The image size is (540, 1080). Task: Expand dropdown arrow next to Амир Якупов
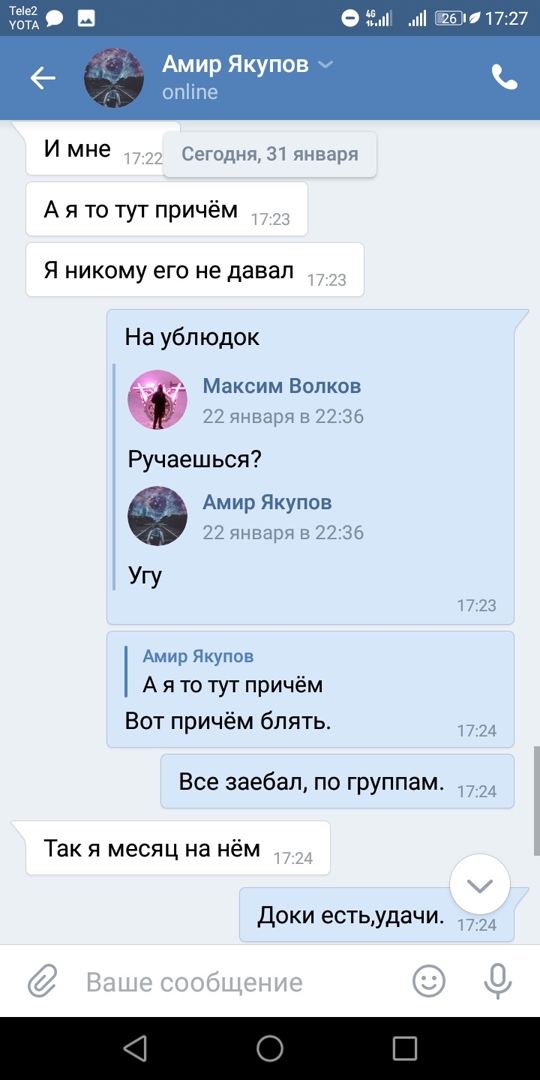tap(326, 65)
